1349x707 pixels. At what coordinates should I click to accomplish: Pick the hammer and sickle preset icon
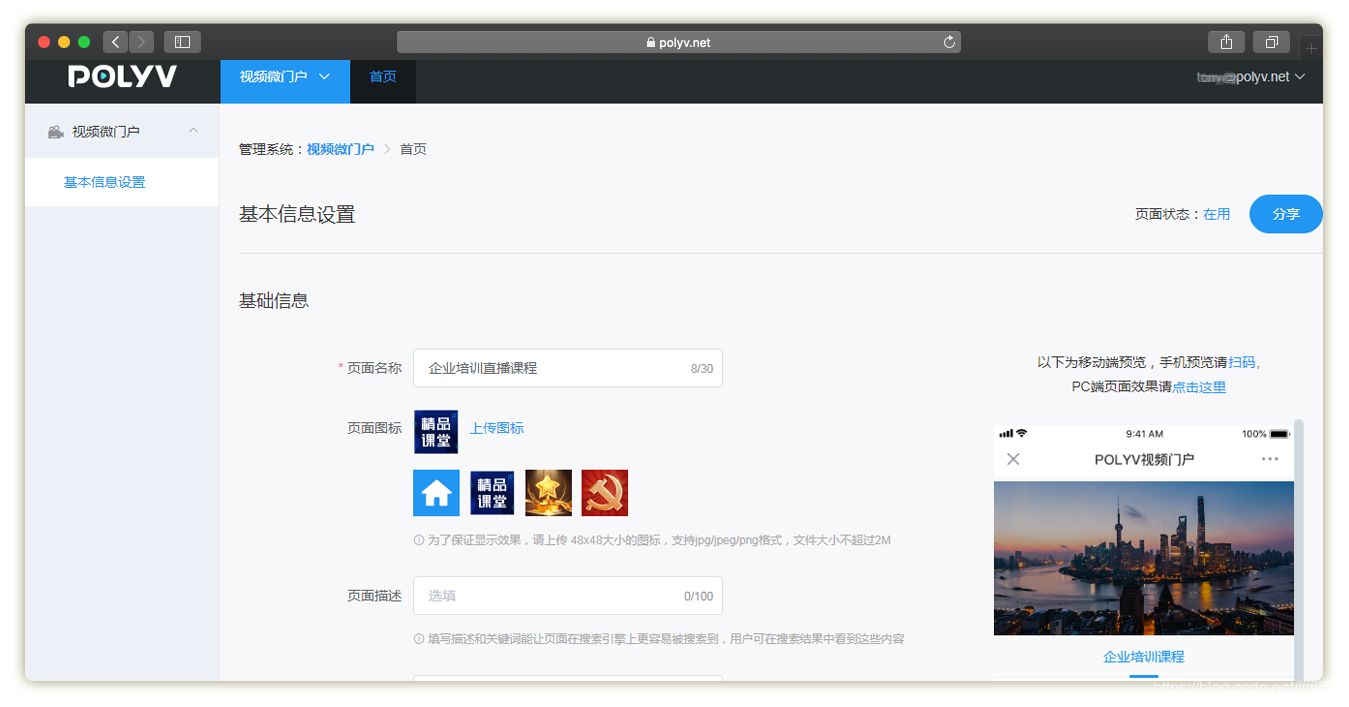[x=605, y=493]
